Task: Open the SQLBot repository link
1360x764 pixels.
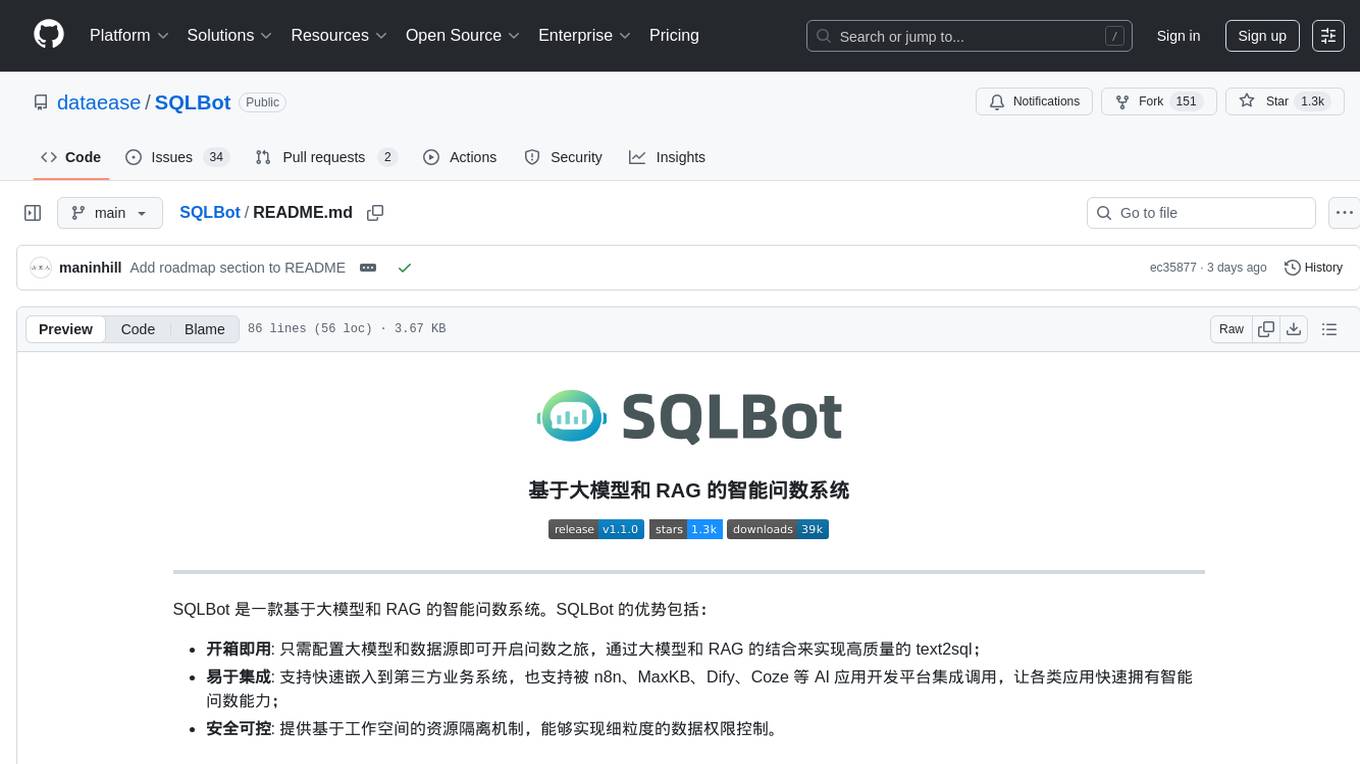Action: click(193, 102)
